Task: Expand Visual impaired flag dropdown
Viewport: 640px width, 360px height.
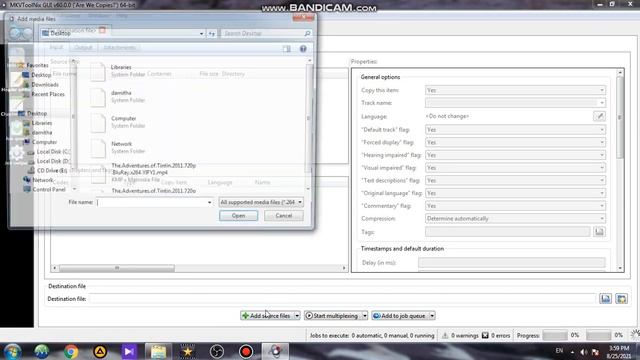Action: [x=602, y=168]
